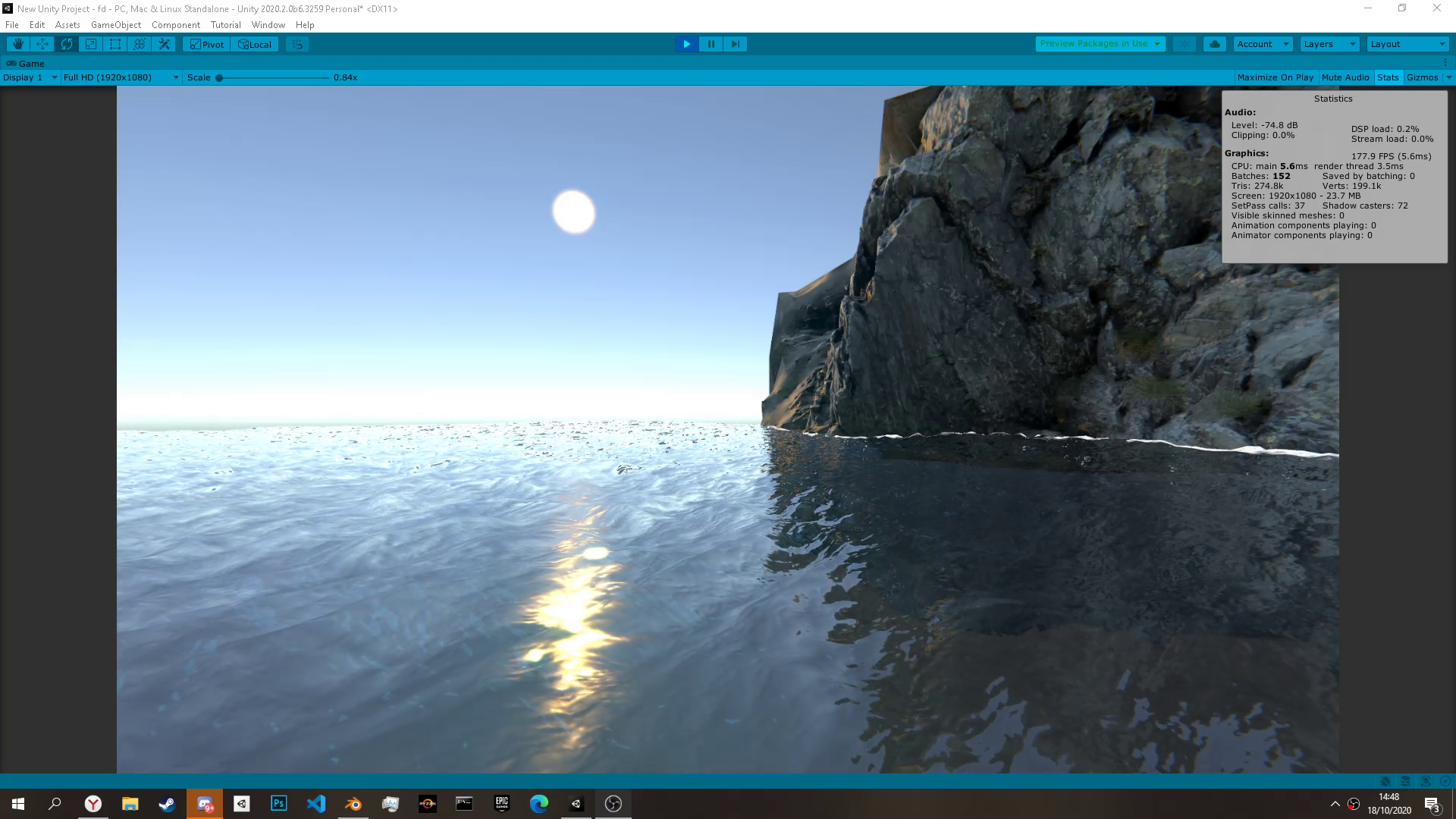This screenshot has width=1456, height=819.
Task: Expand the Gizmos dropdown arrow
Action: click(x=1448, y=77)
